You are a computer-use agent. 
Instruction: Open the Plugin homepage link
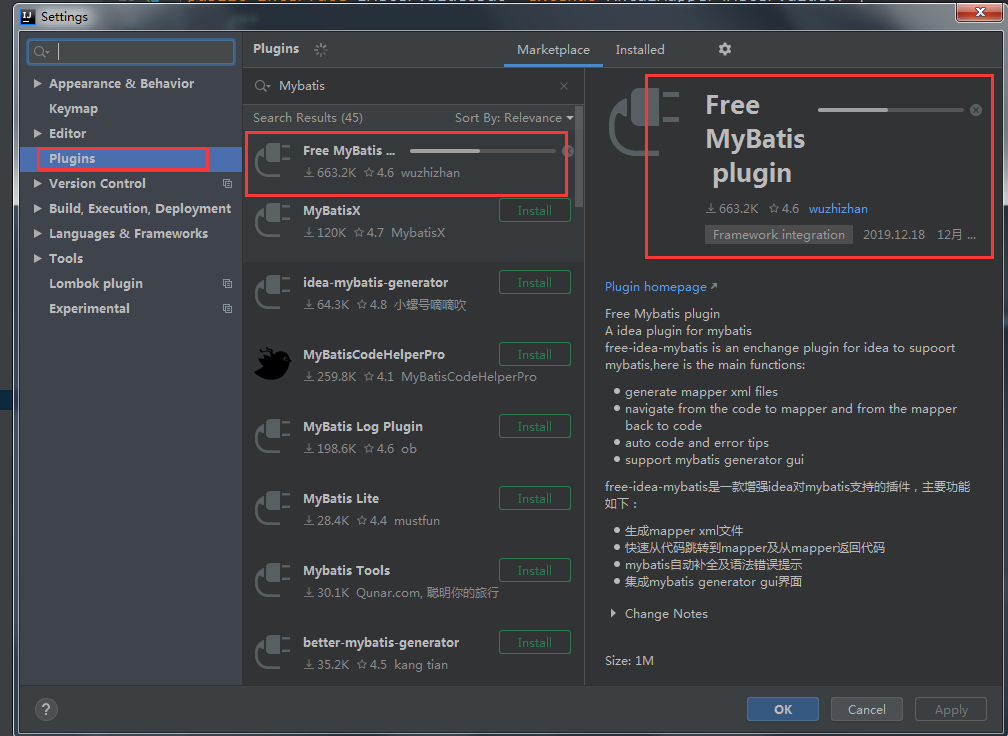coord(656,287)
